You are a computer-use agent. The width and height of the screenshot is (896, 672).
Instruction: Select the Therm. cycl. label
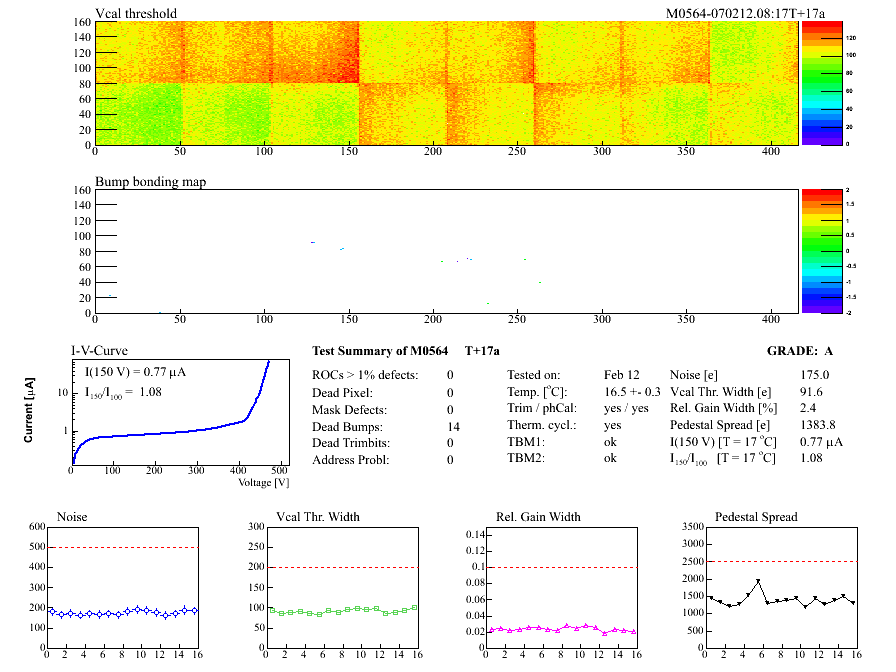[x=540, y=426]
